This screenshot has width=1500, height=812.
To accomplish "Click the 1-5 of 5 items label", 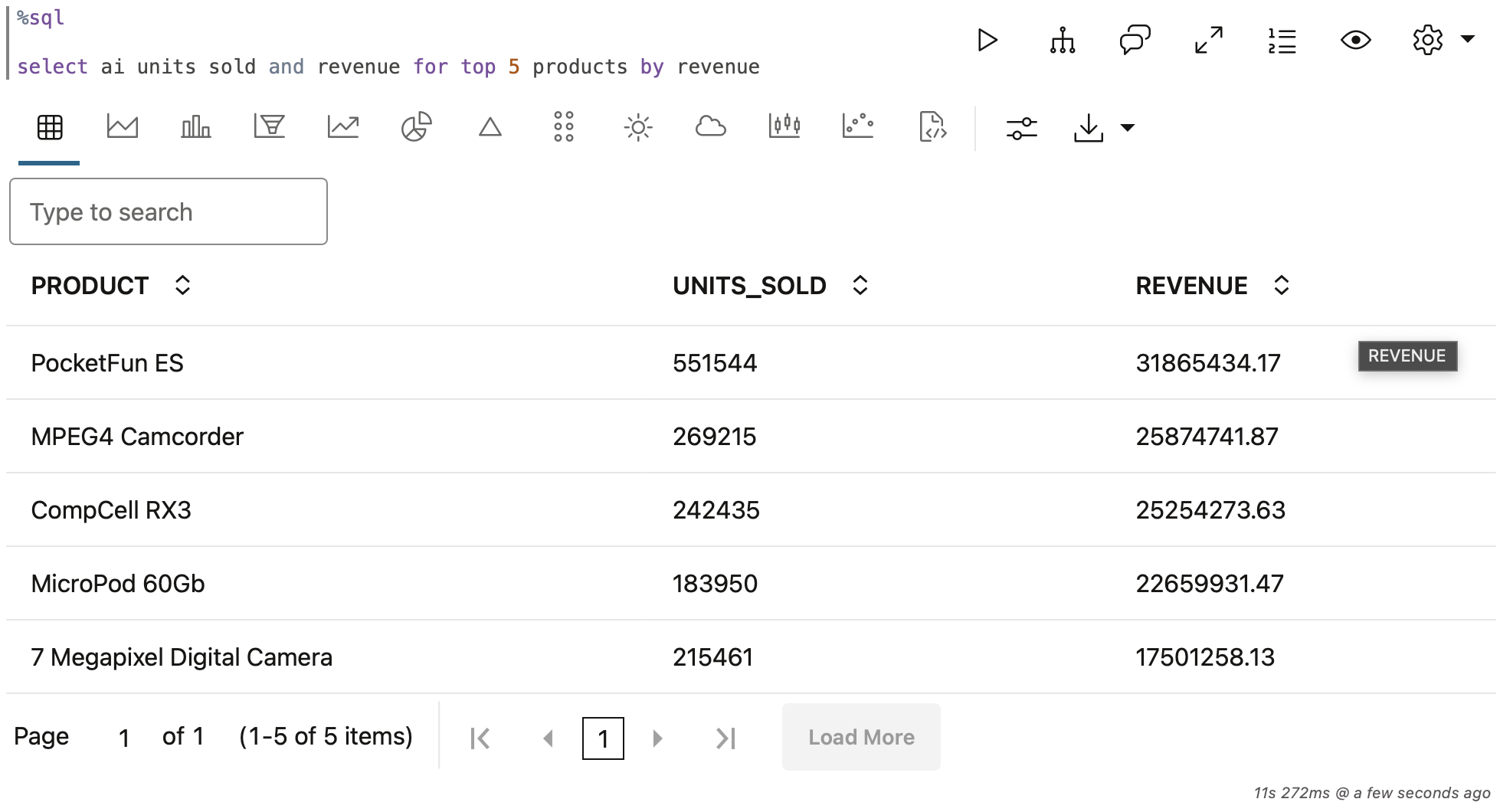I will [x=326, y=736].
